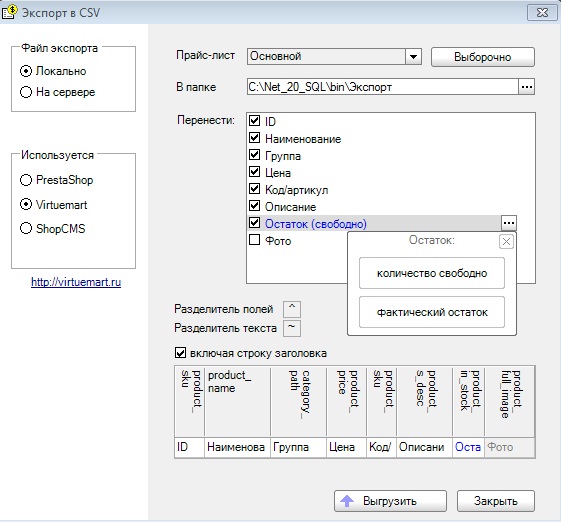Image resolution: width=561 pixels, height=522 pixels.
Task: Choose фактический остаток option
Action: [x=432, y=312]
